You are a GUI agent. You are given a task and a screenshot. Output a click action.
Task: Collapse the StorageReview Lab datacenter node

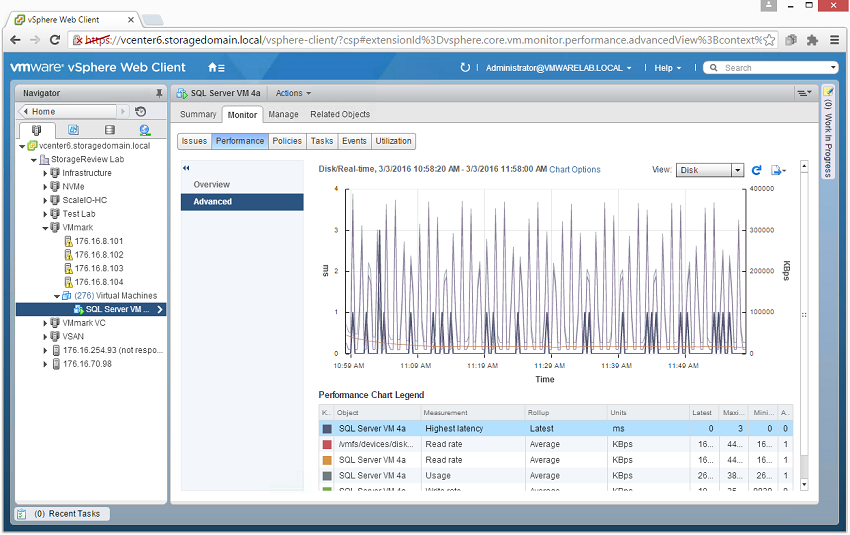34,160
